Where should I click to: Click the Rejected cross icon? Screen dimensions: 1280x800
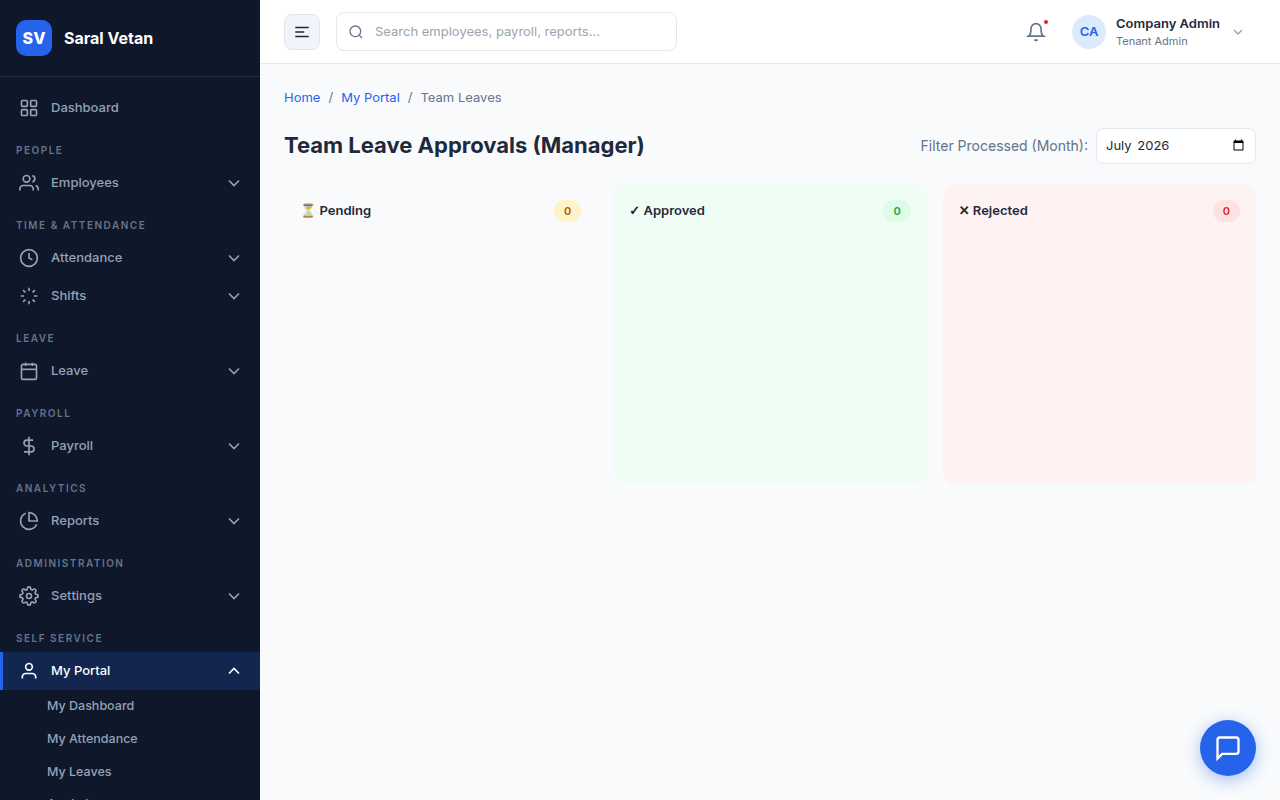pos(964,211)
